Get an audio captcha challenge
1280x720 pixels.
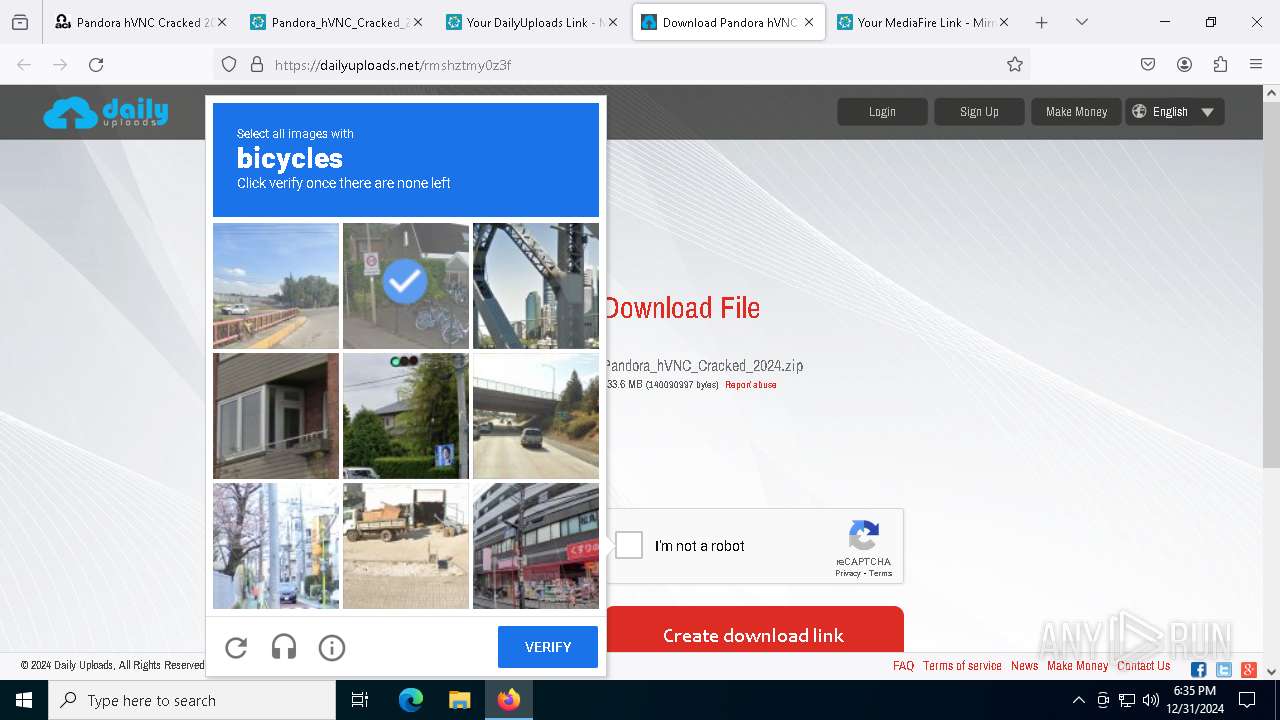[x=284, y=648]
